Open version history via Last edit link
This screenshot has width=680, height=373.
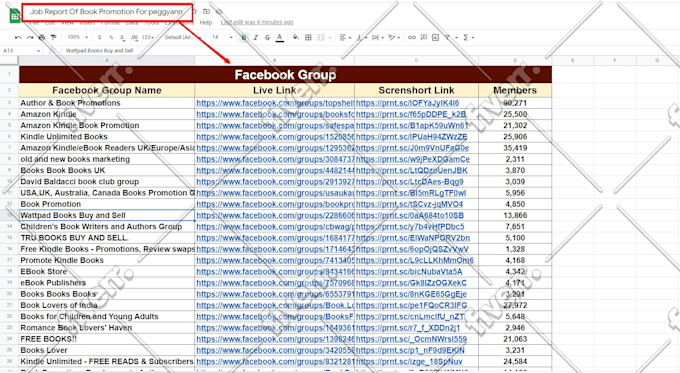coord(257,22)
